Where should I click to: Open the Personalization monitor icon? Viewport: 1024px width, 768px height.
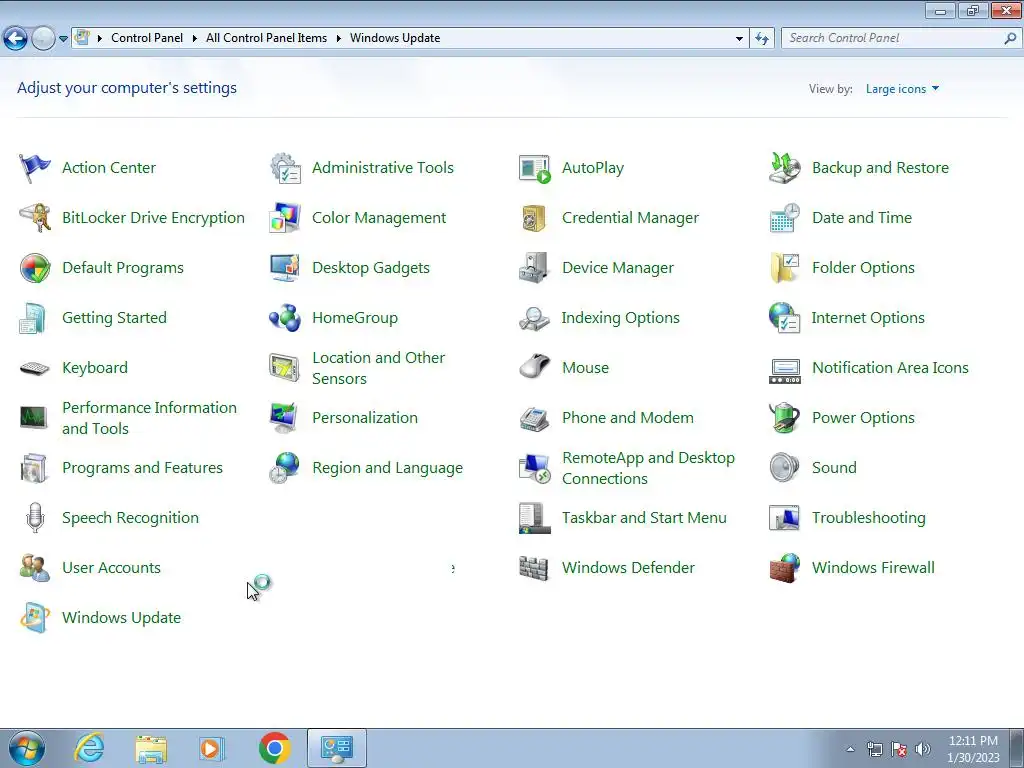(x=285, y=418)
